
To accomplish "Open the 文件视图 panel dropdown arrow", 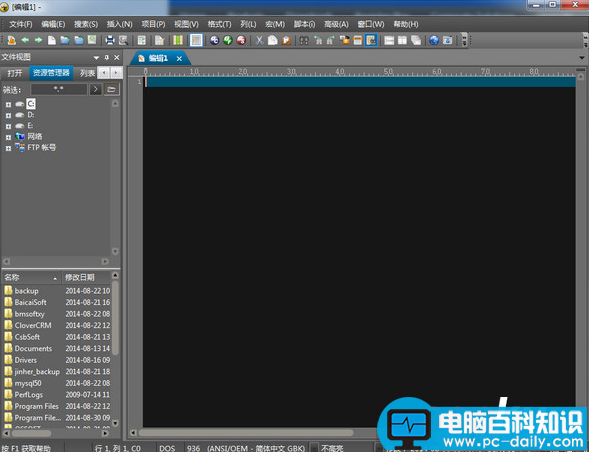I will click(x=96, y=57).
